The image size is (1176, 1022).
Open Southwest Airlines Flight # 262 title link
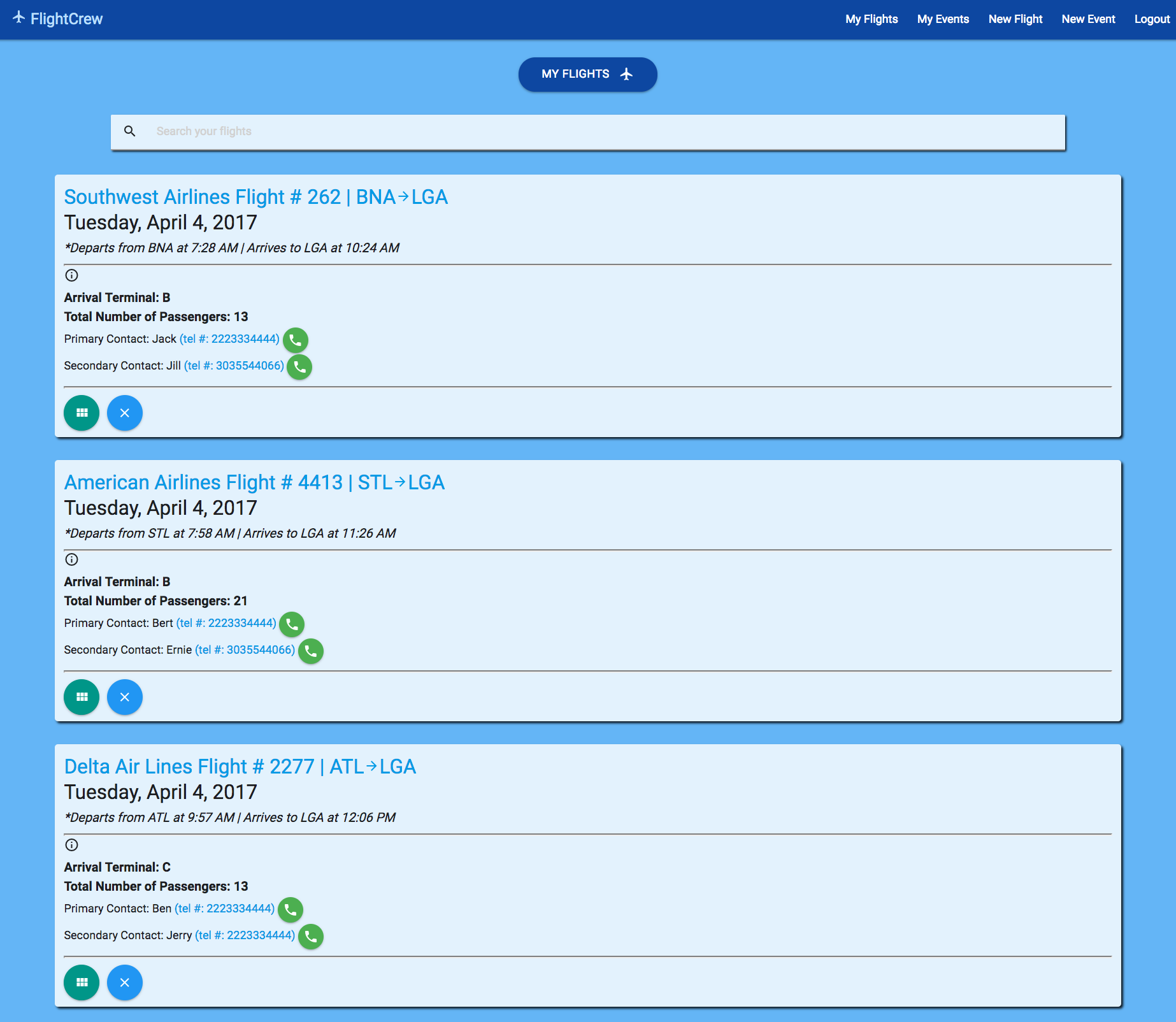256,197
